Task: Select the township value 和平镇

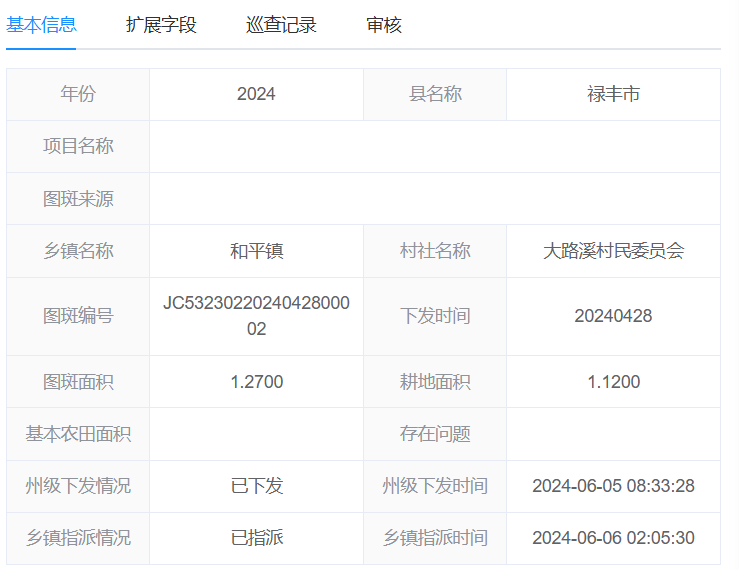Action: (x=256, y=251)
